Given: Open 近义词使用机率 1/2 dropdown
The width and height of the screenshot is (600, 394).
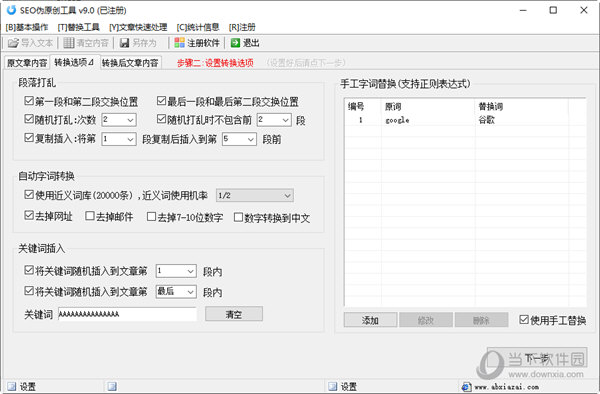Looking at the screenshot, I should point(255,195).
